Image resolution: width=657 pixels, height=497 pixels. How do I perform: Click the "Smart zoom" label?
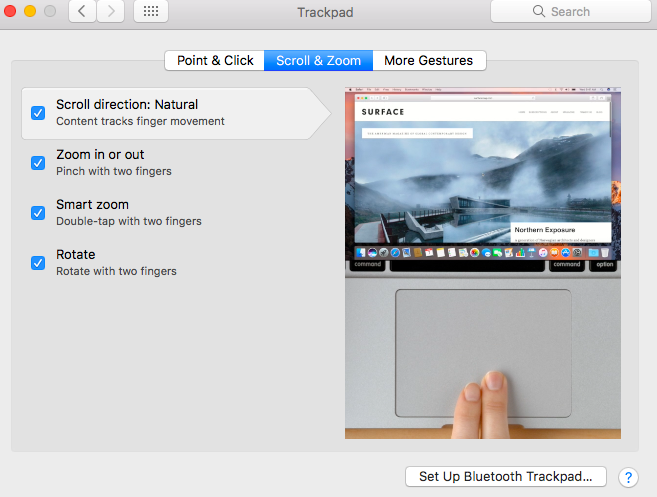tap(93, 204)
